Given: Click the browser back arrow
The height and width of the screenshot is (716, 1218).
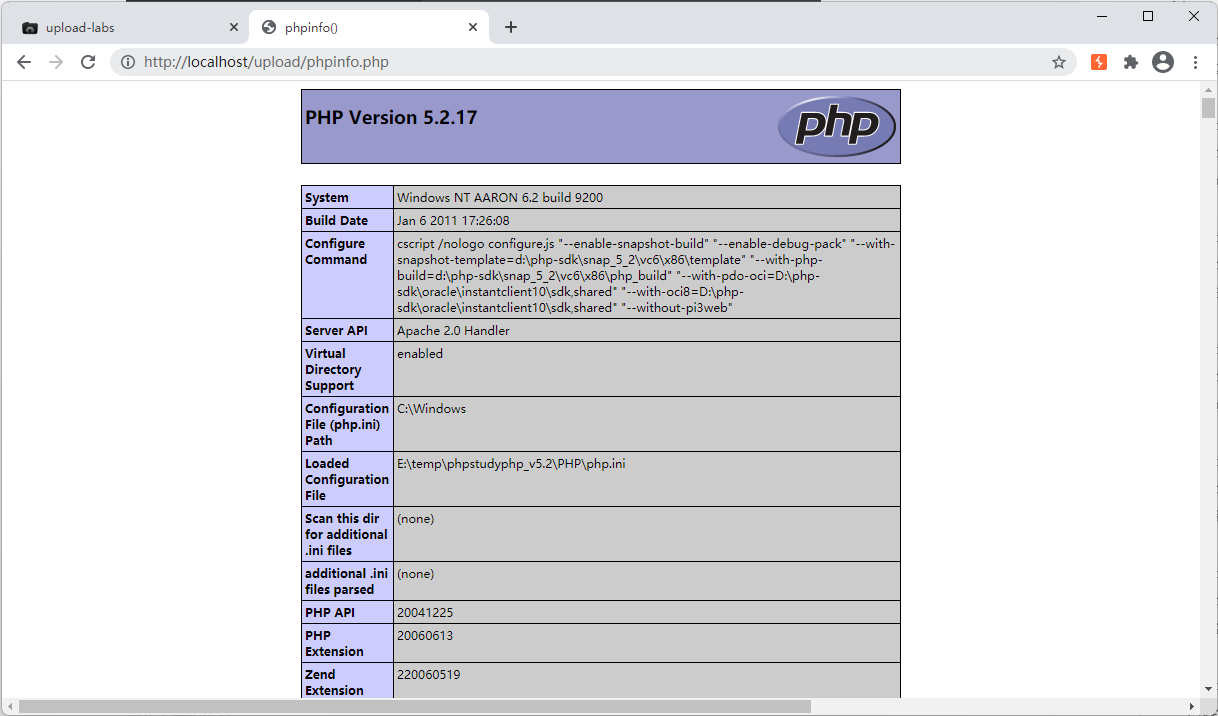Looking at the screenshot, I should [24, 62].
